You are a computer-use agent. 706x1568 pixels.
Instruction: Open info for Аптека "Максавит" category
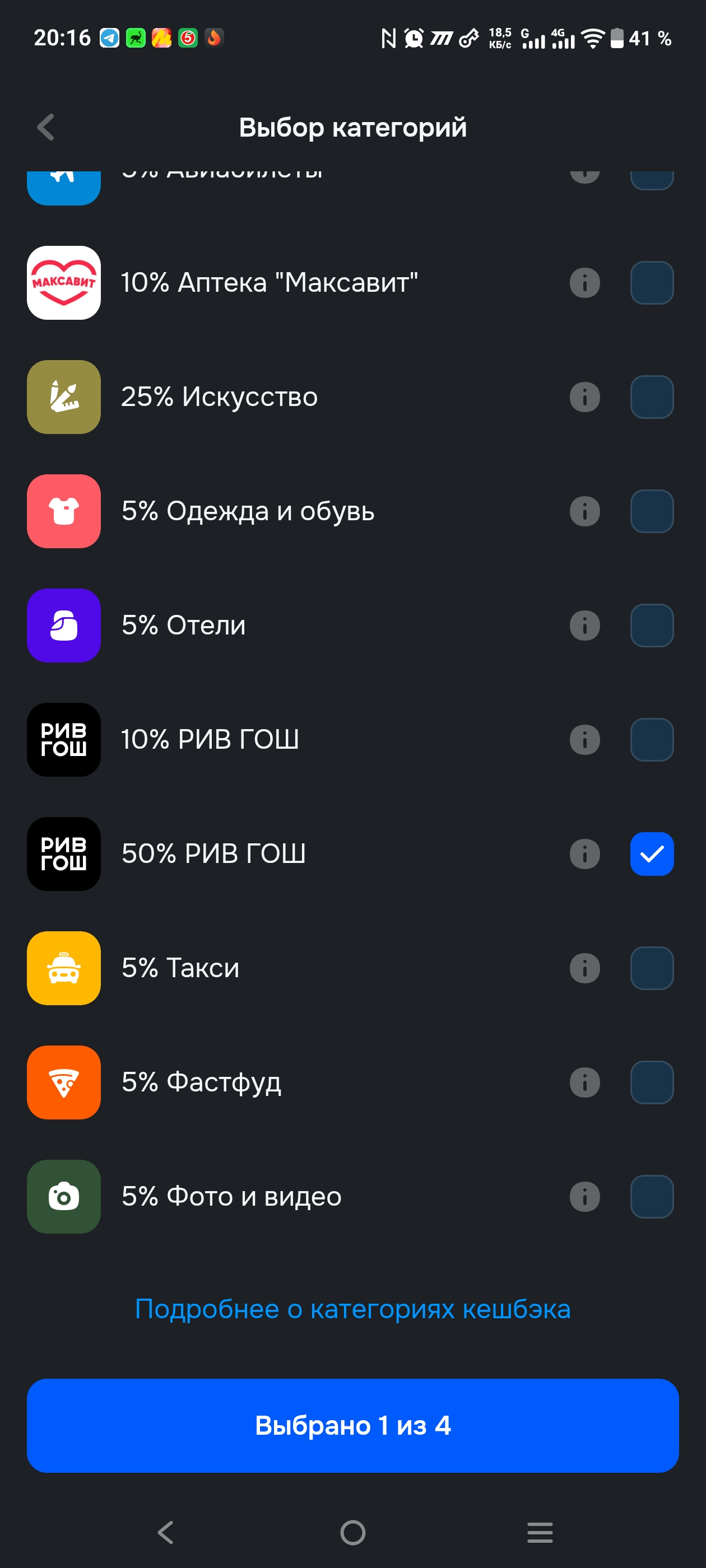[x=584, y=283]
